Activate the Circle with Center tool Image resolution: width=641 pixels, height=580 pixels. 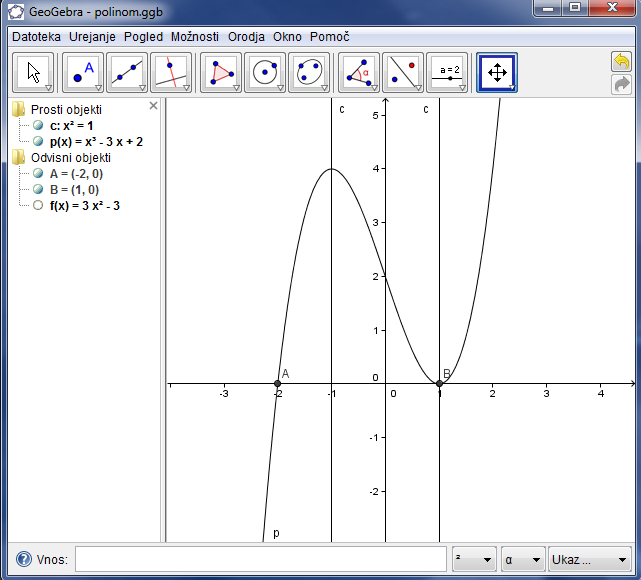(x=266, y=73)
